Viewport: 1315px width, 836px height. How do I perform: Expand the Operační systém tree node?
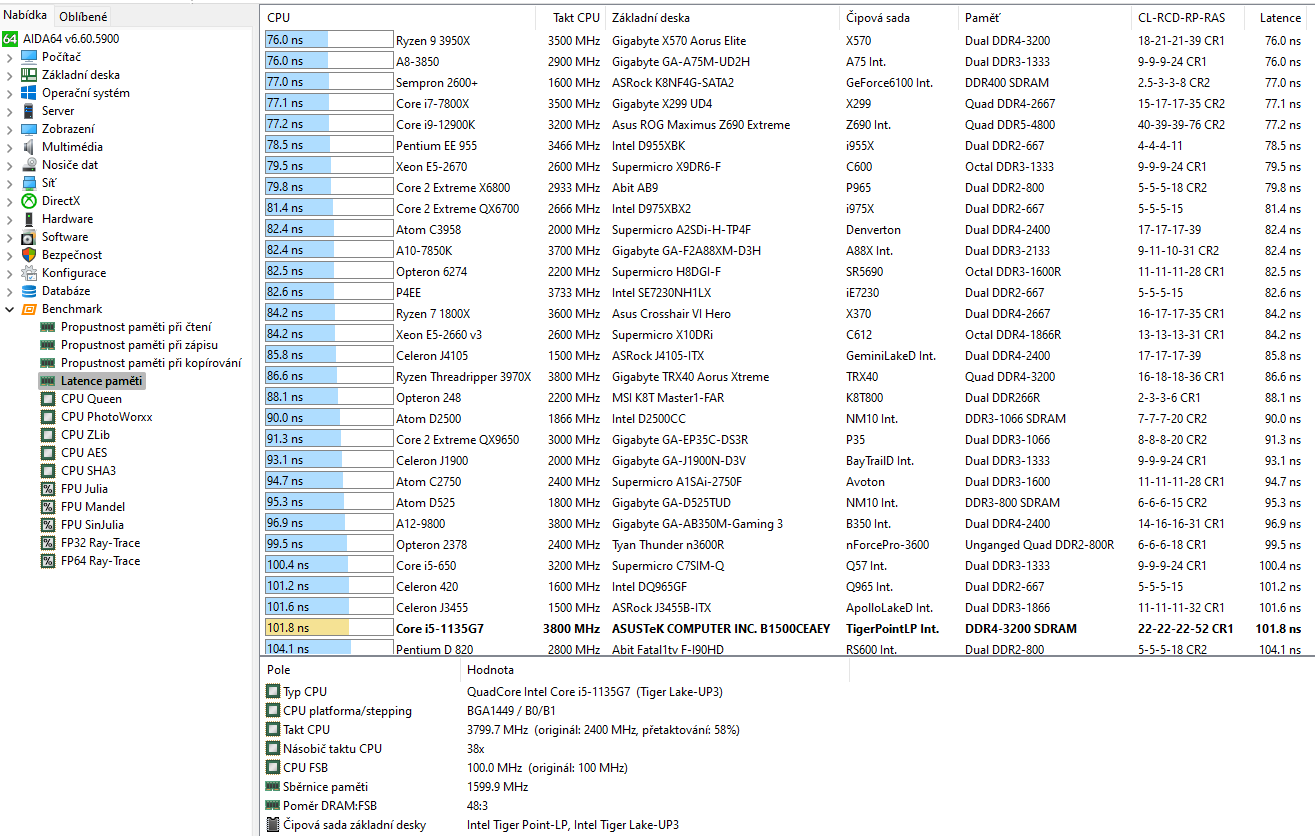10,93
